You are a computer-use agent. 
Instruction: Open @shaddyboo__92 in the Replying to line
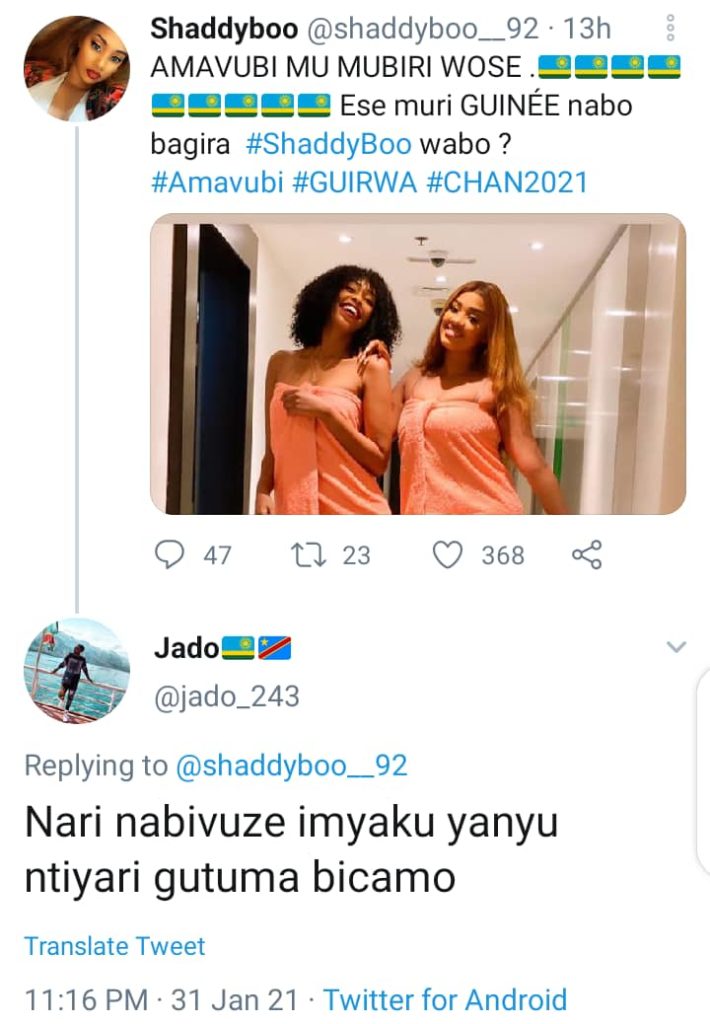tap(292, 765)
